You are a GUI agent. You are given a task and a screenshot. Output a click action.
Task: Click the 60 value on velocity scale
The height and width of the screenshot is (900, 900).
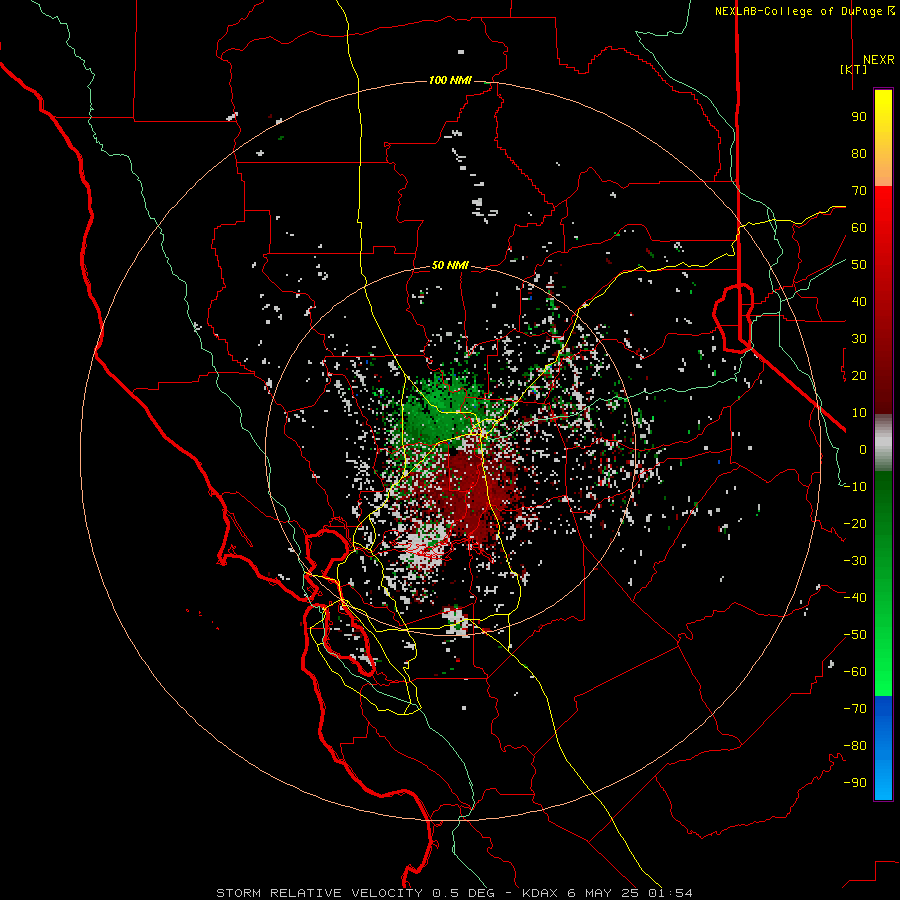859,227
